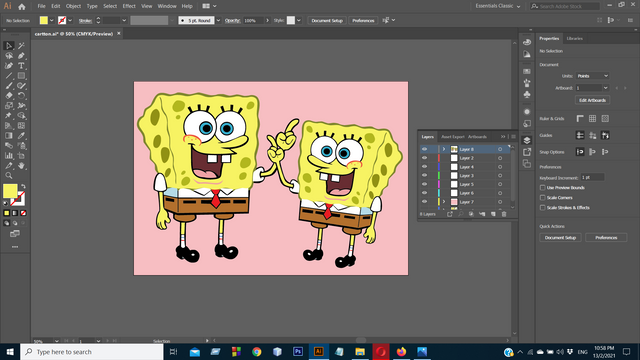Open stroke weight dropdown

point(124,20)
